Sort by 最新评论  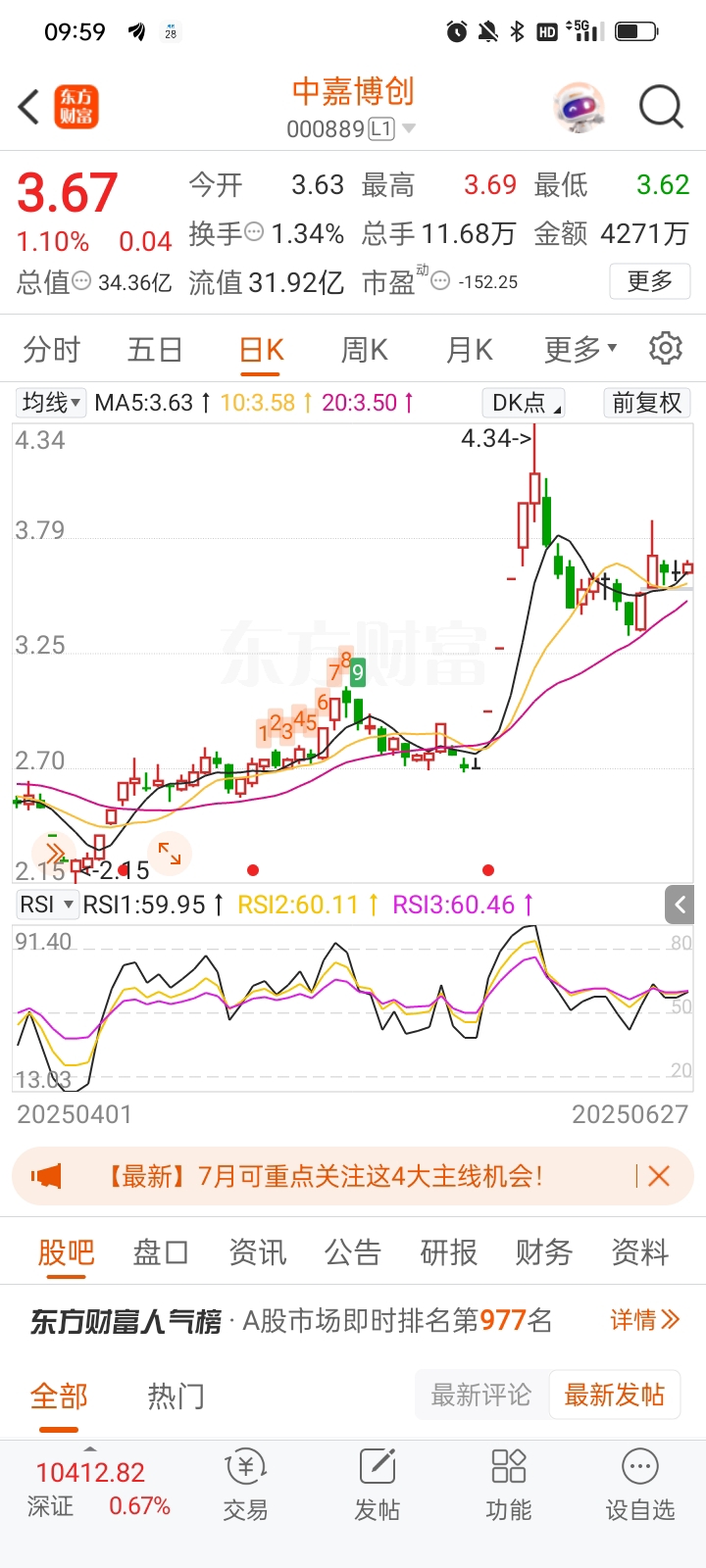pos(480,1395)
